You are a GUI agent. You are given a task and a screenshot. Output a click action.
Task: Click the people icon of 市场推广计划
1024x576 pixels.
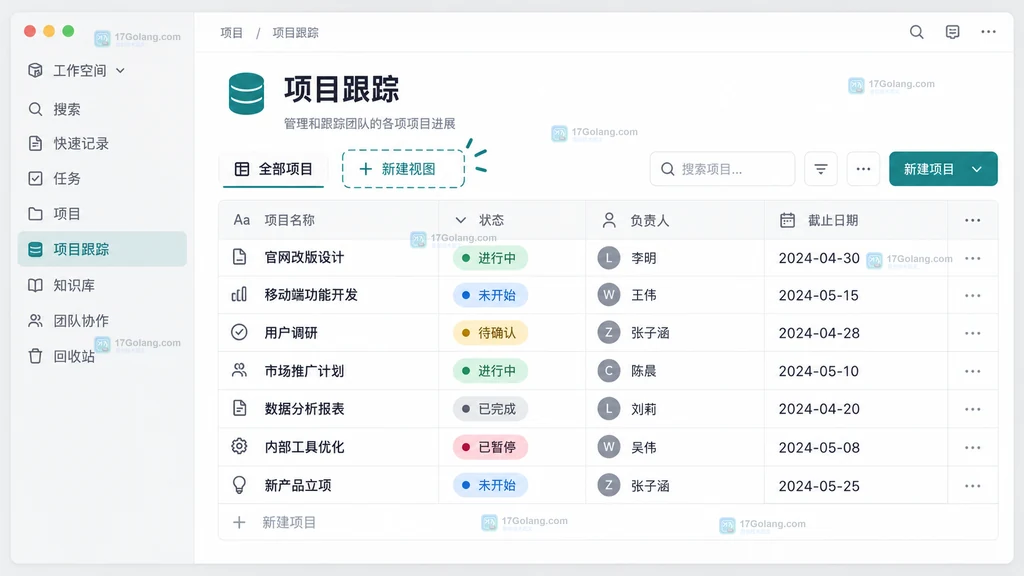point(240,370)
